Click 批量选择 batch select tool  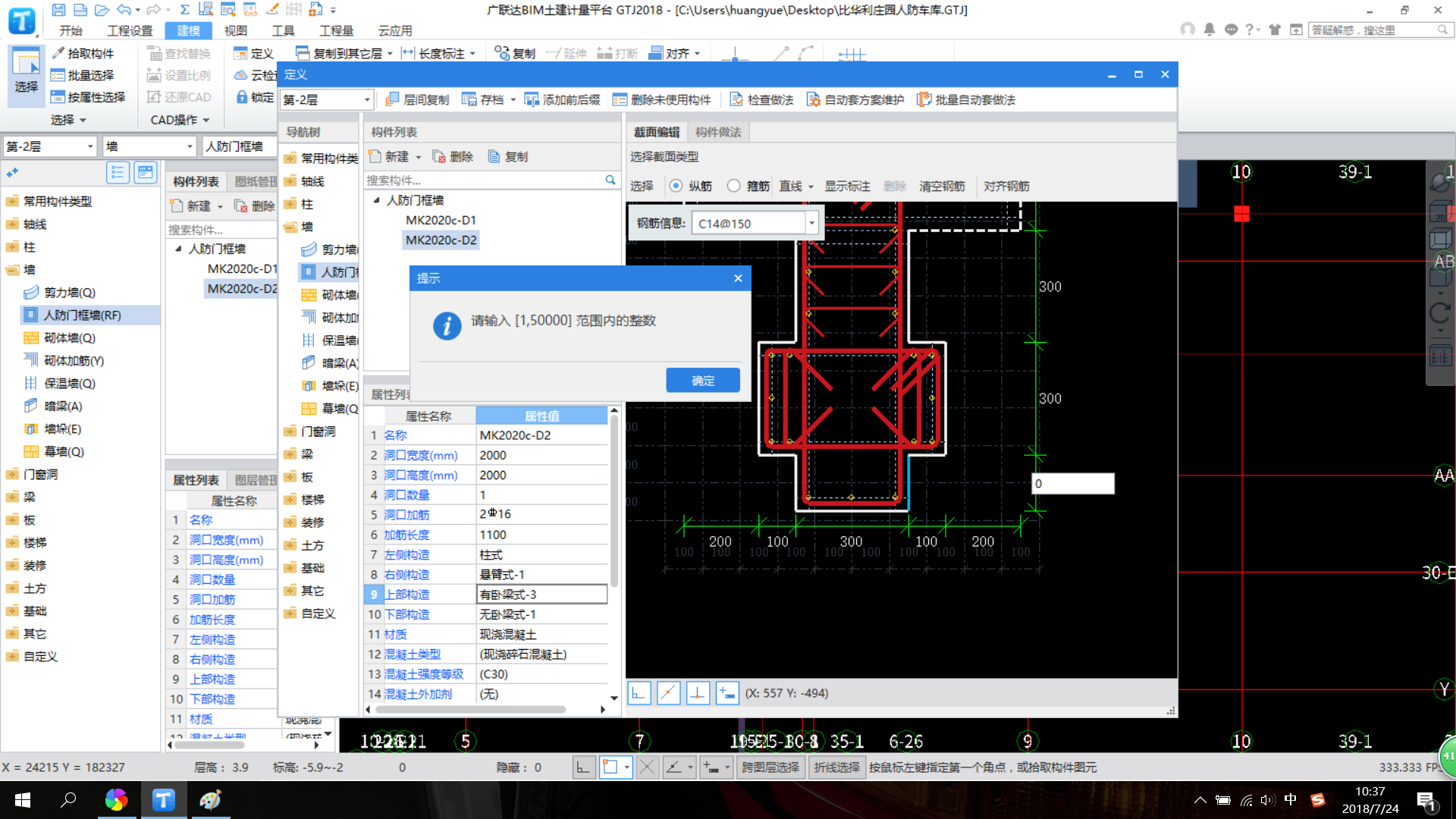83,75
